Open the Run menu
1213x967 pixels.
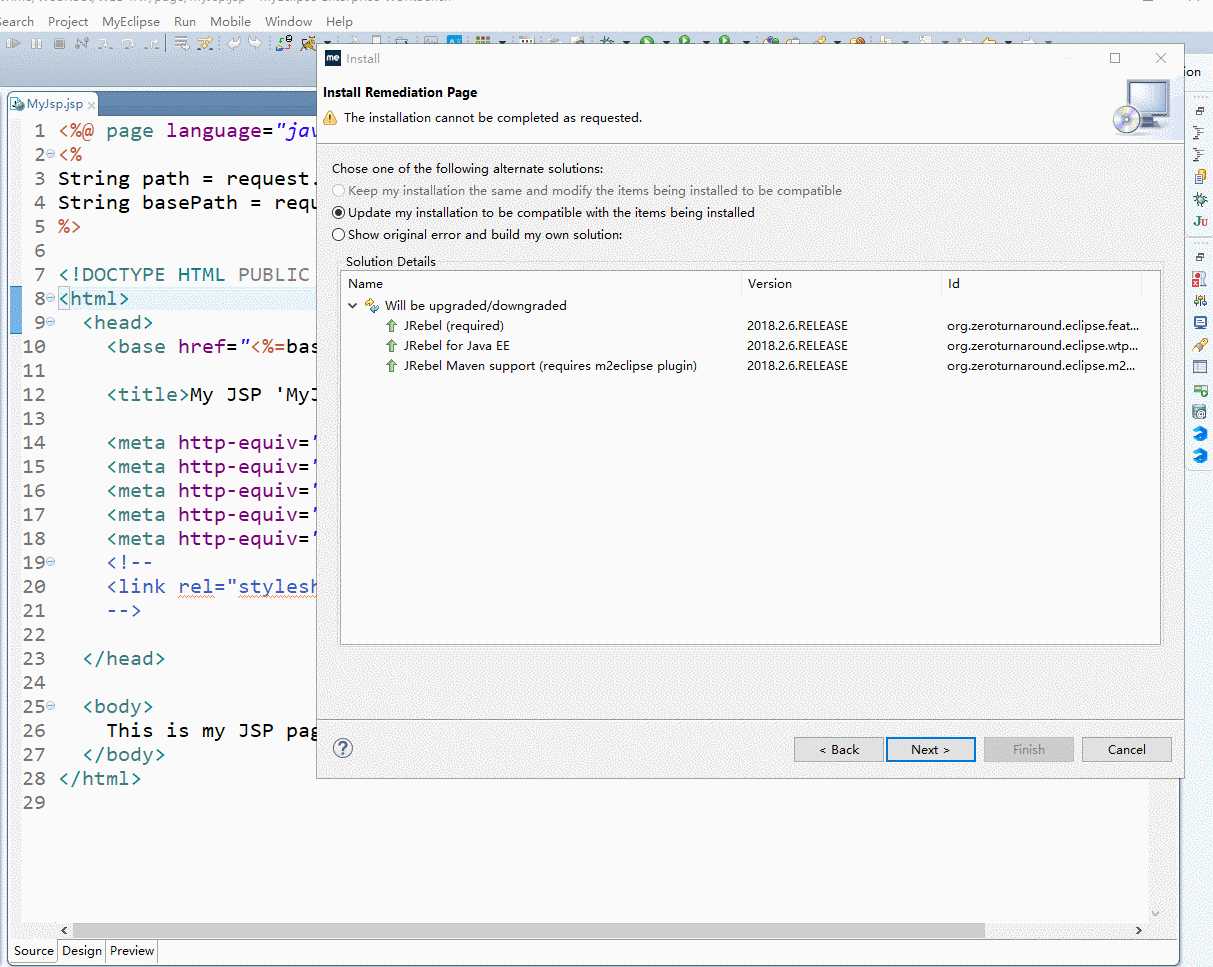(185, 21)
